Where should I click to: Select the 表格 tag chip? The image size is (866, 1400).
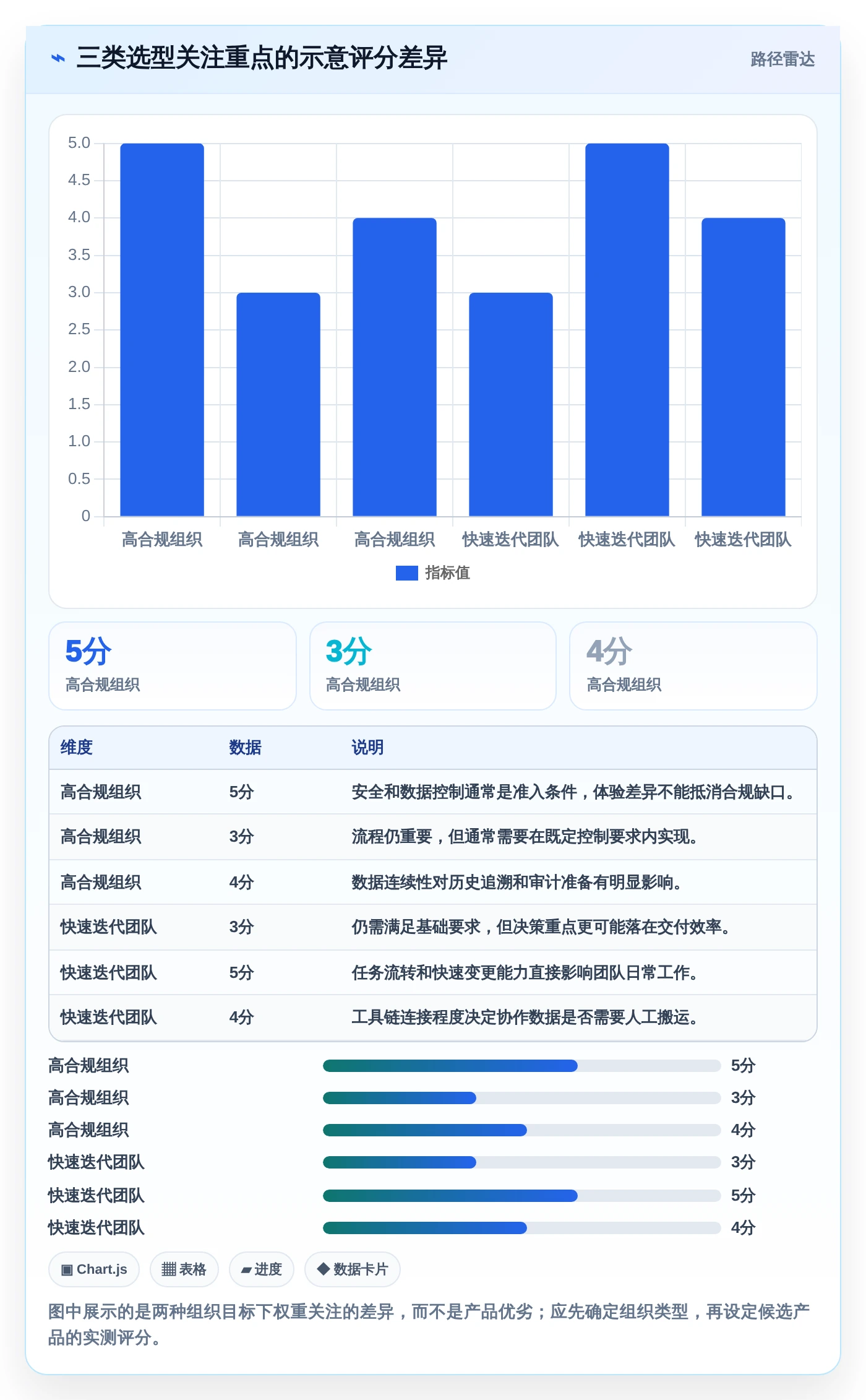point(184,1269)
